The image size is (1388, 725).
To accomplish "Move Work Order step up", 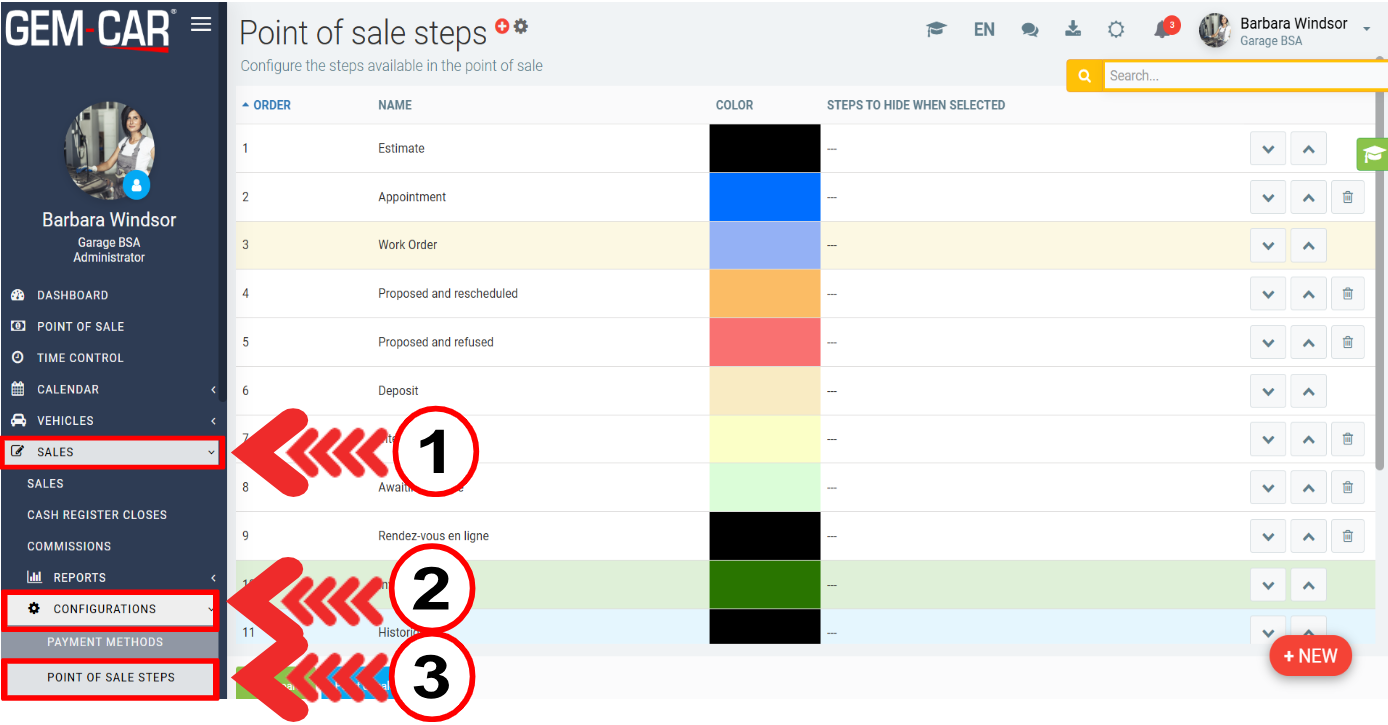I will [x=1308, y=245].
